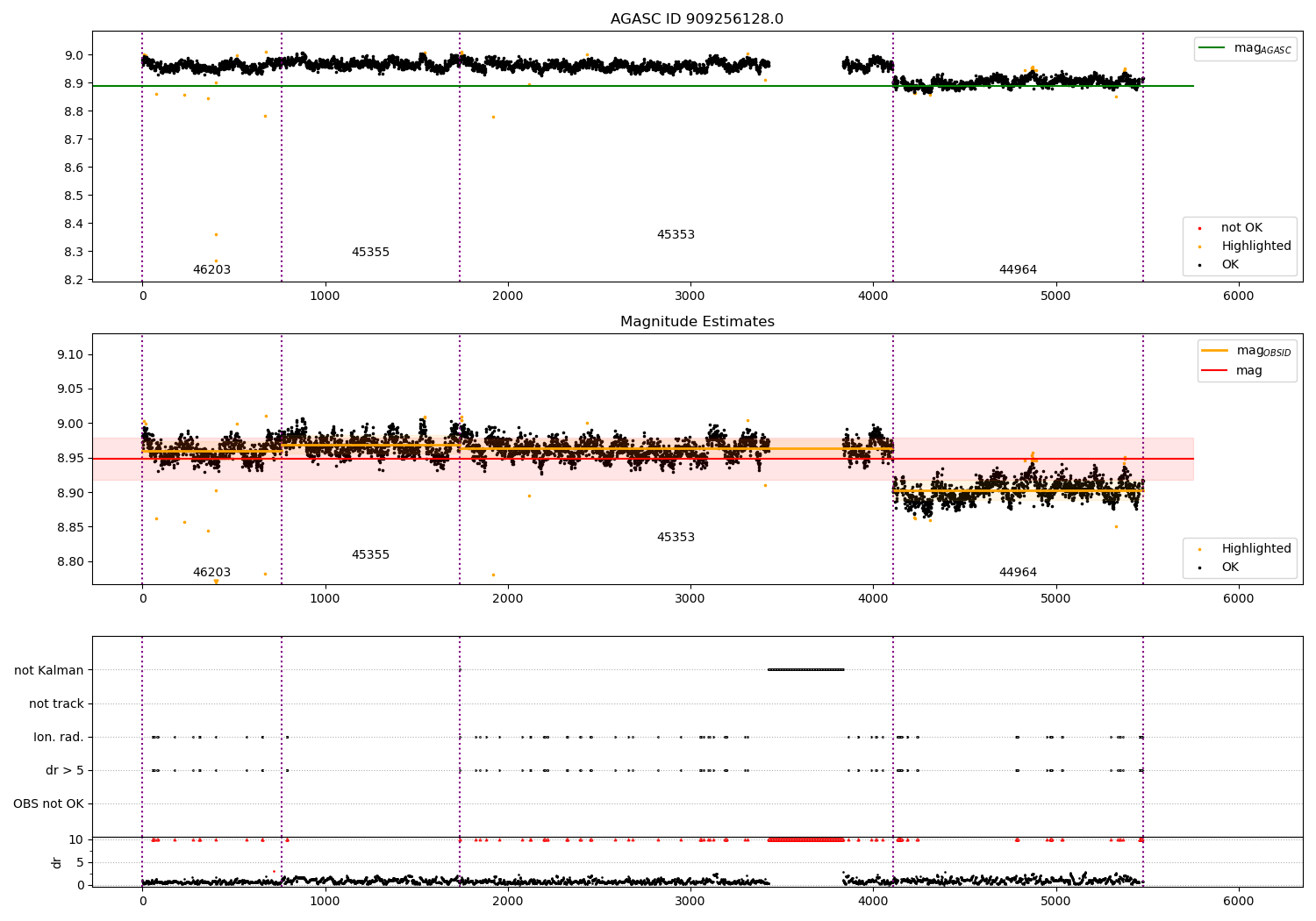This screenshot has height=921, width=1316.
Task: Click obsid label 45353 in AGASC ID plot
Action: (x=676, y=235)
